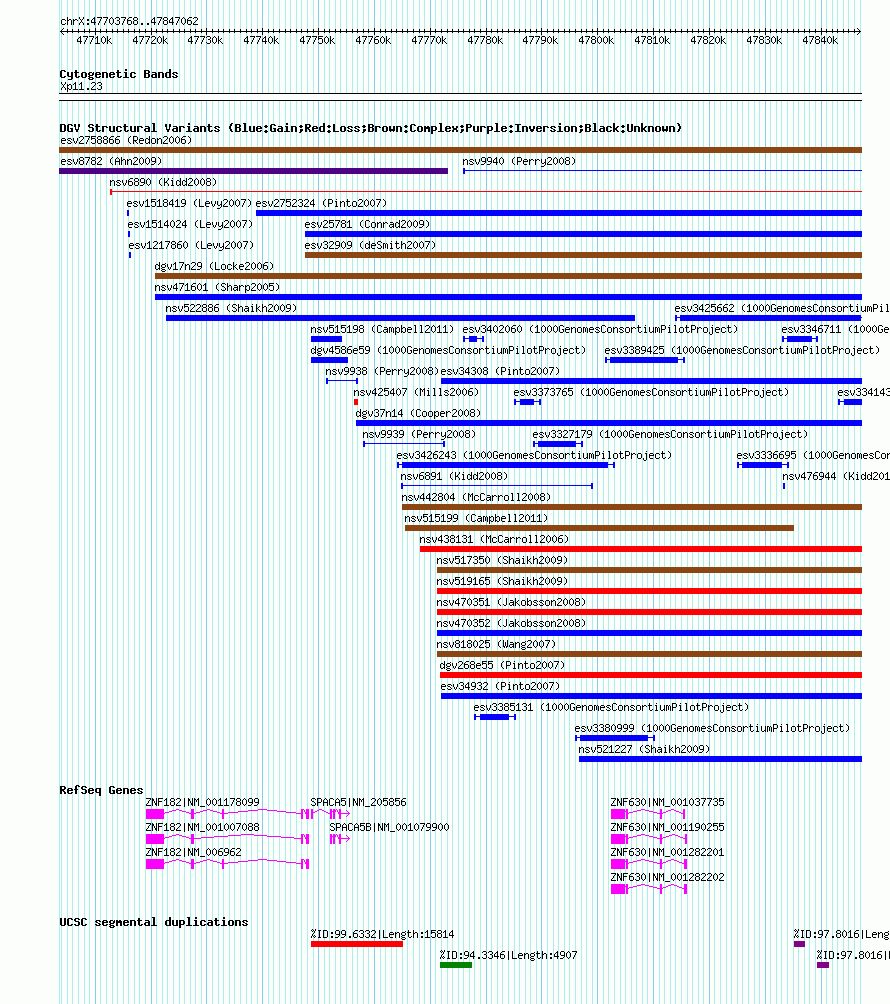Select esv3385131 variant label
Image resolution: width=890 pixels, height=1004 pixels.
click(x=611, y=708)
